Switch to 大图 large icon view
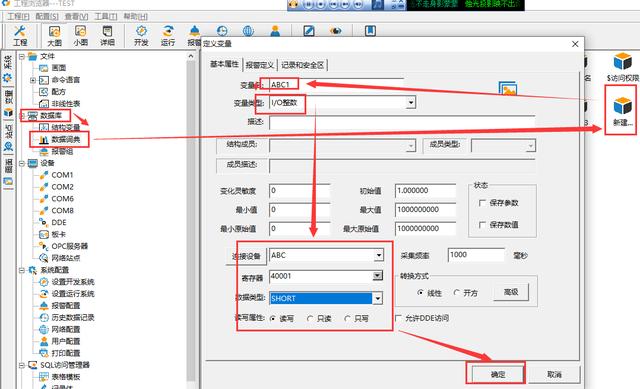 [54, 35]
